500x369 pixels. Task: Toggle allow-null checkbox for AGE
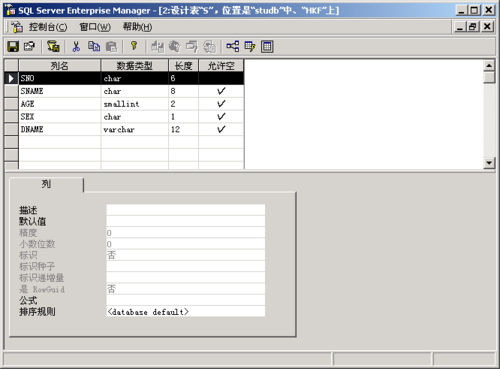pos(221,104)
